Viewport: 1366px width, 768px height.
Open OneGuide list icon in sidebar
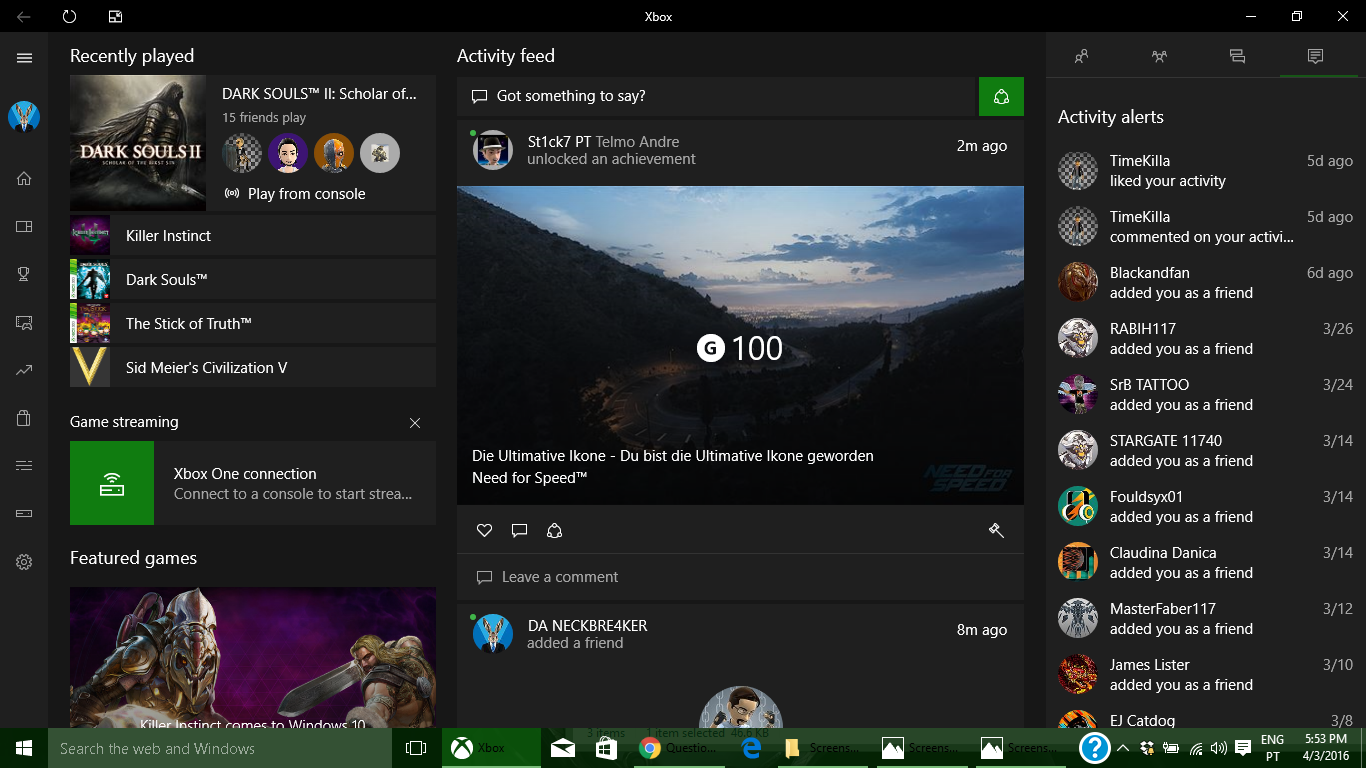pyautogui.click(x=24, y=466)
